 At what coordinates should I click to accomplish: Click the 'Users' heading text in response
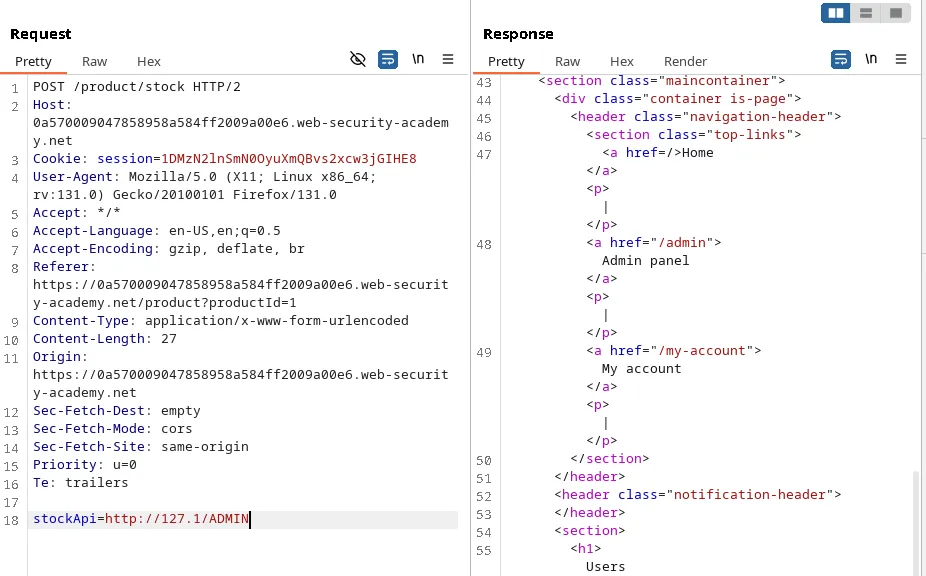pyautogui.click(x=605, y=567)
